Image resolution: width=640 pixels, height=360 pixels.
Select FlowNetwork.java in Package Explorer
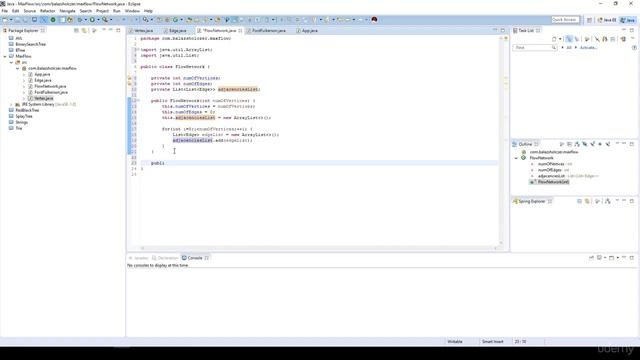point(50,87)
